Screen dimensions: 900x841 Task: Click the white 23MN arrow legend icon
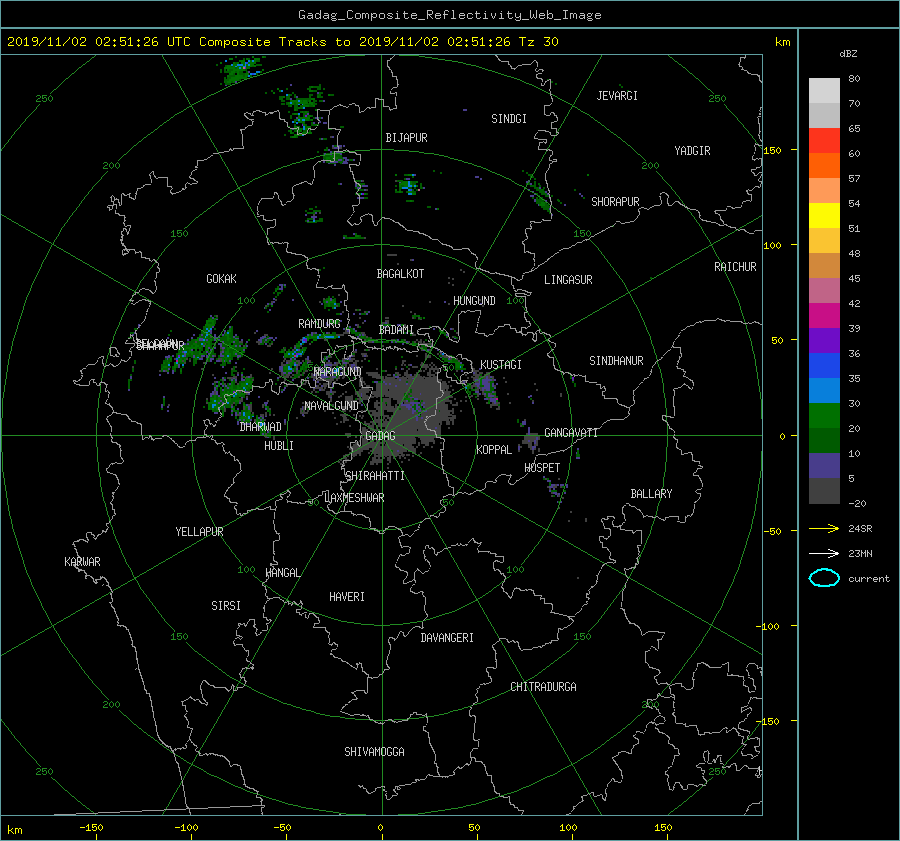pyautogui.click(x=824, y=553)
